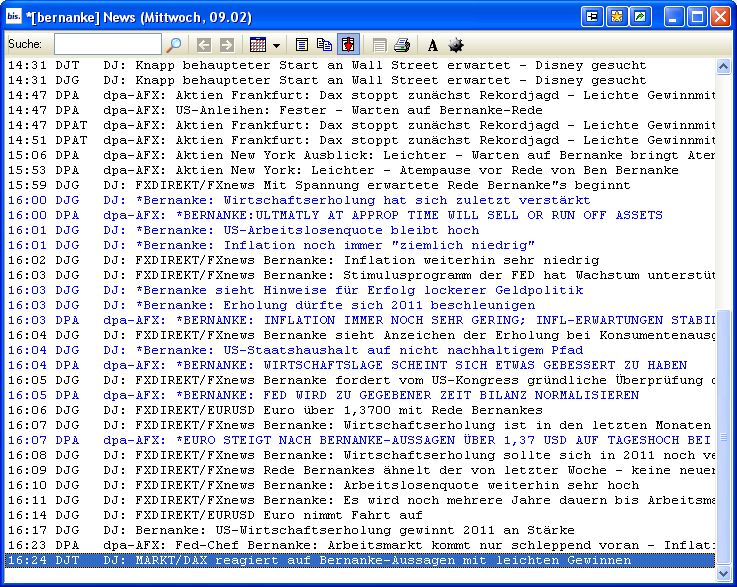Print the news list

pos(402,45)
